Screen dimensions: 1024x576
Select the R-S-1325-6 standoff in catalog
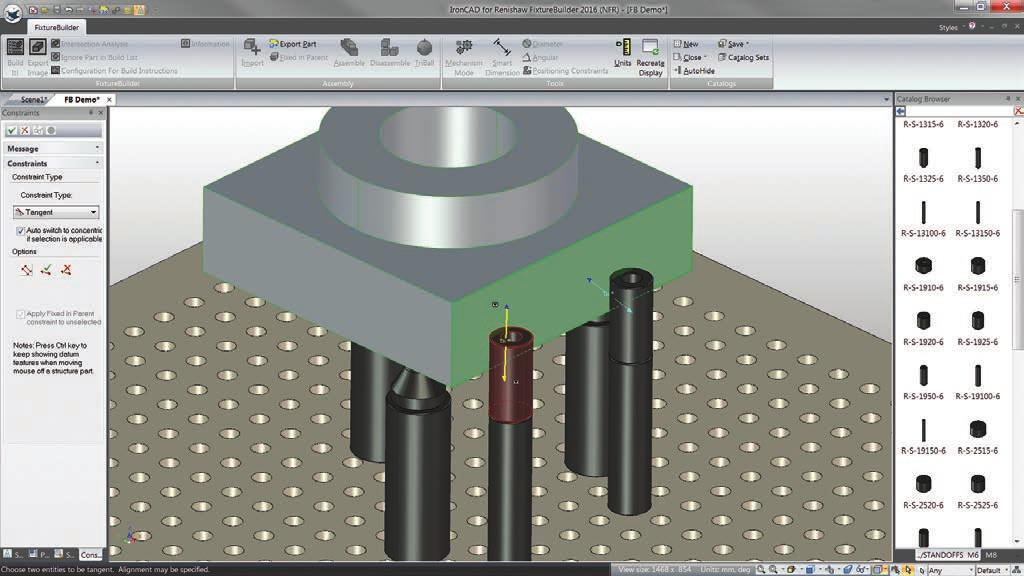[923, 163]
